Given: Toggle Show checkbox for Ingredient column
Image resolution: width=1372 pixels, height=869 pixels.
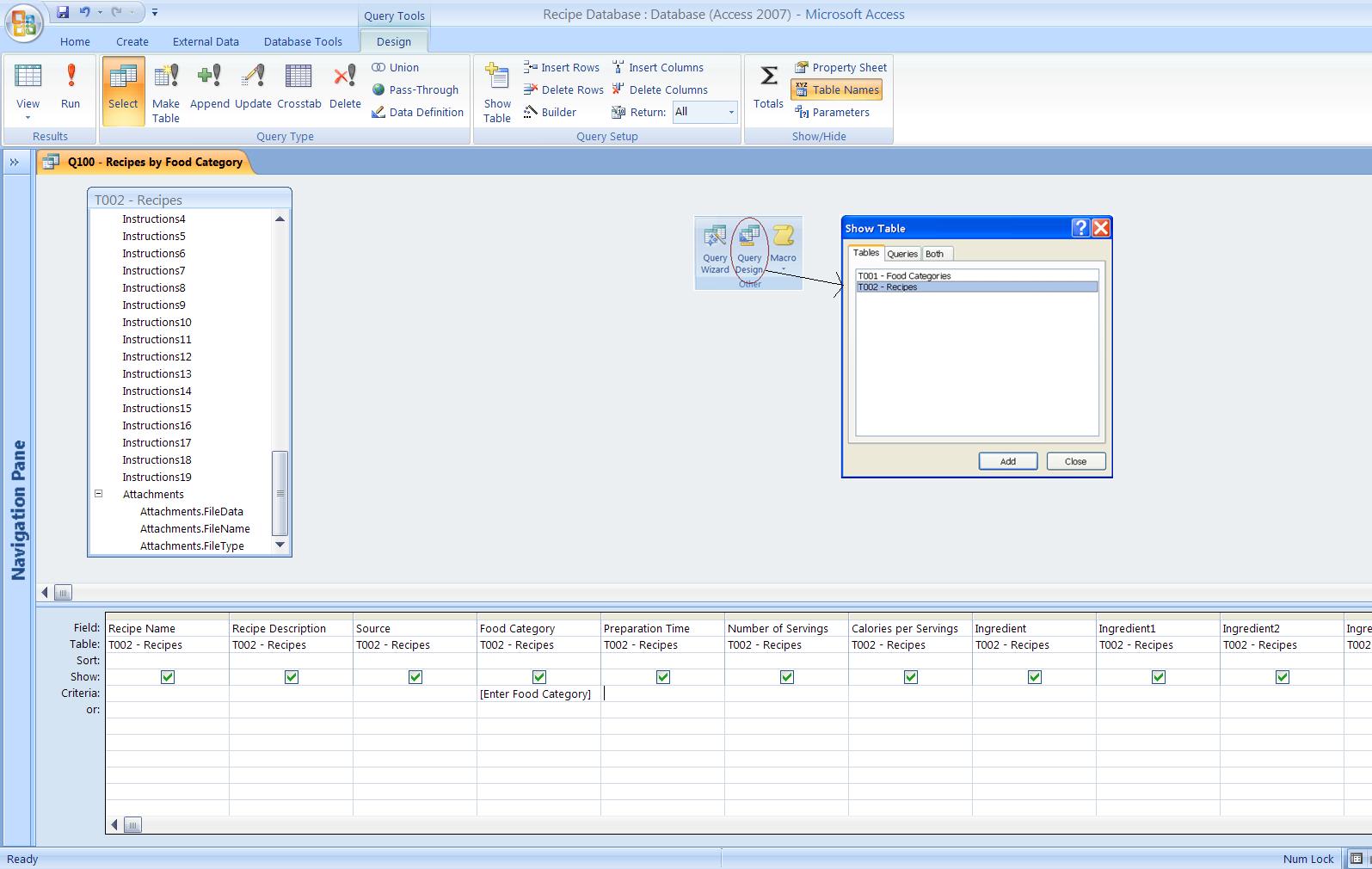Looking at the screenshot, I should pyautogui.click(x=1035, y=677).
